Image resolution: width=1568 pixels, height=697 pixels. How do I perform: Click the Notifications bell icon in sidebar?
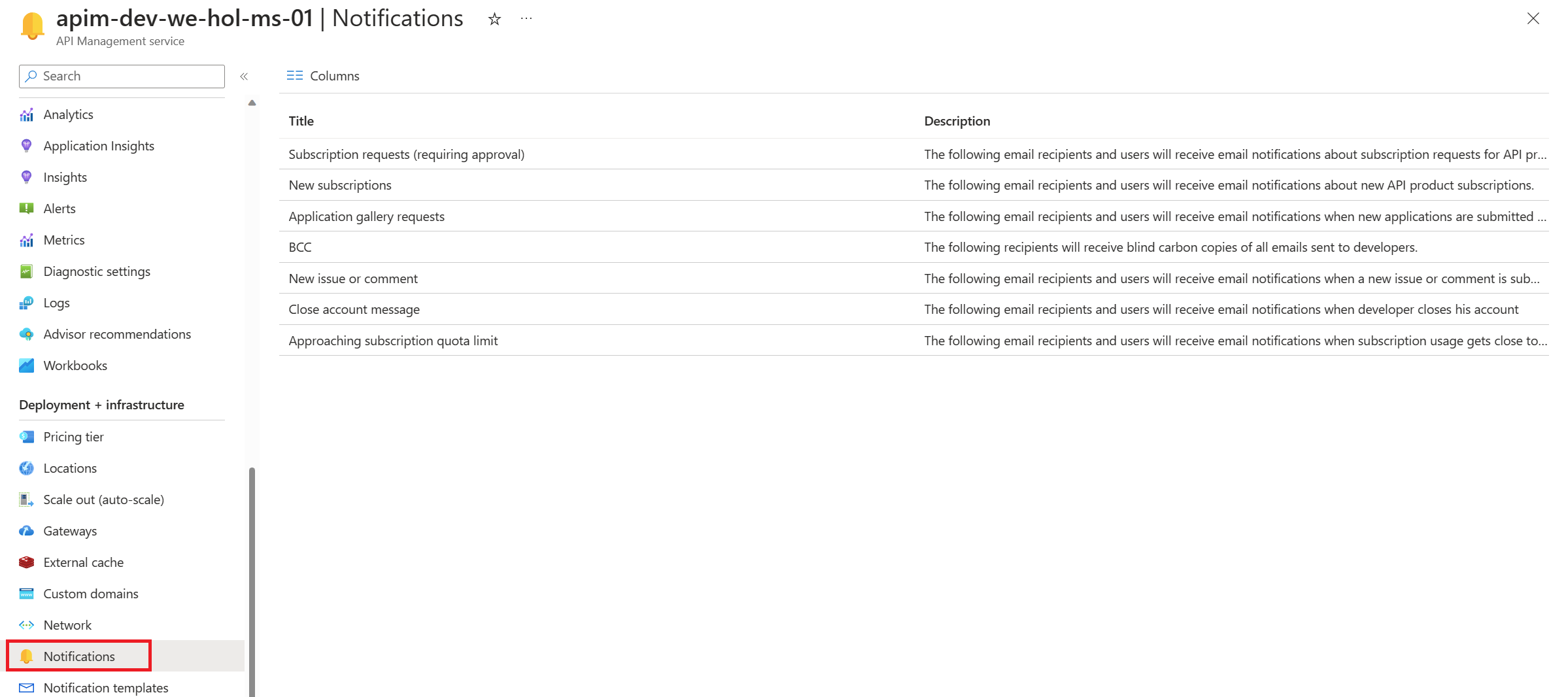(26, 656)
